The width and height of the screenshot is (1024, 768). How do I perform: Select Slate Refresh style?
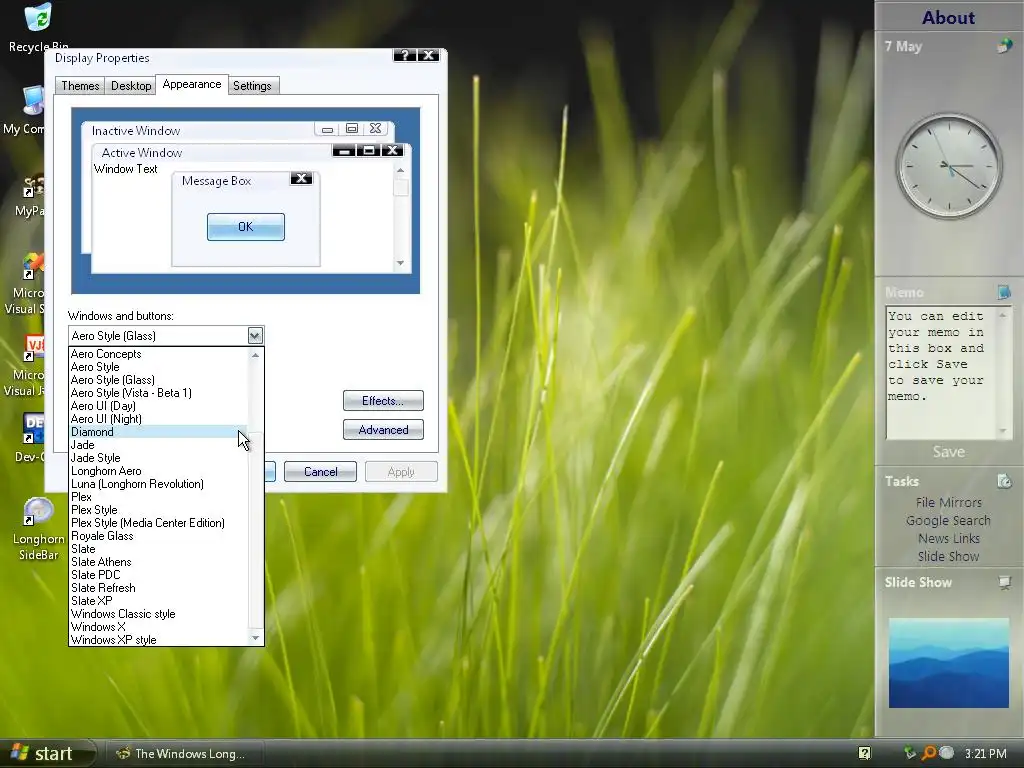[x=159, y=588]
